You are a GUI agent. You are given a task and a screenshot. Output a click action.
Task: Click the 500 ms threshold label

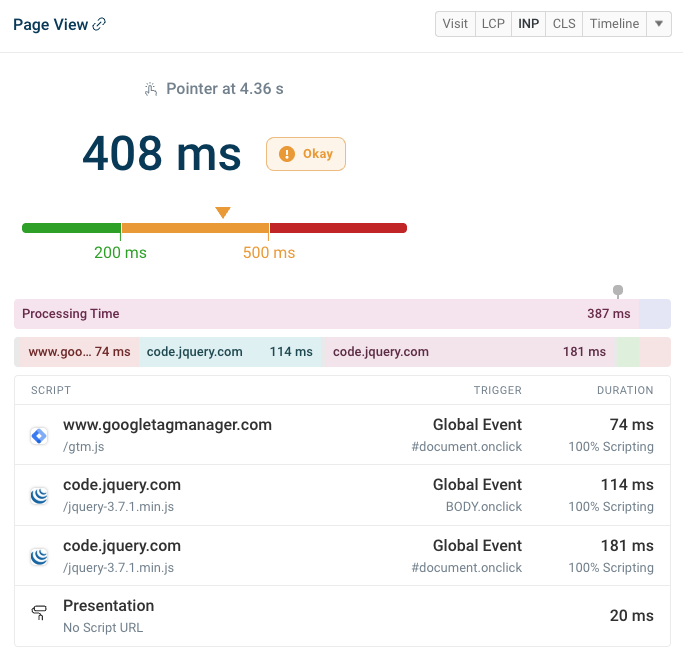(269, 253)
